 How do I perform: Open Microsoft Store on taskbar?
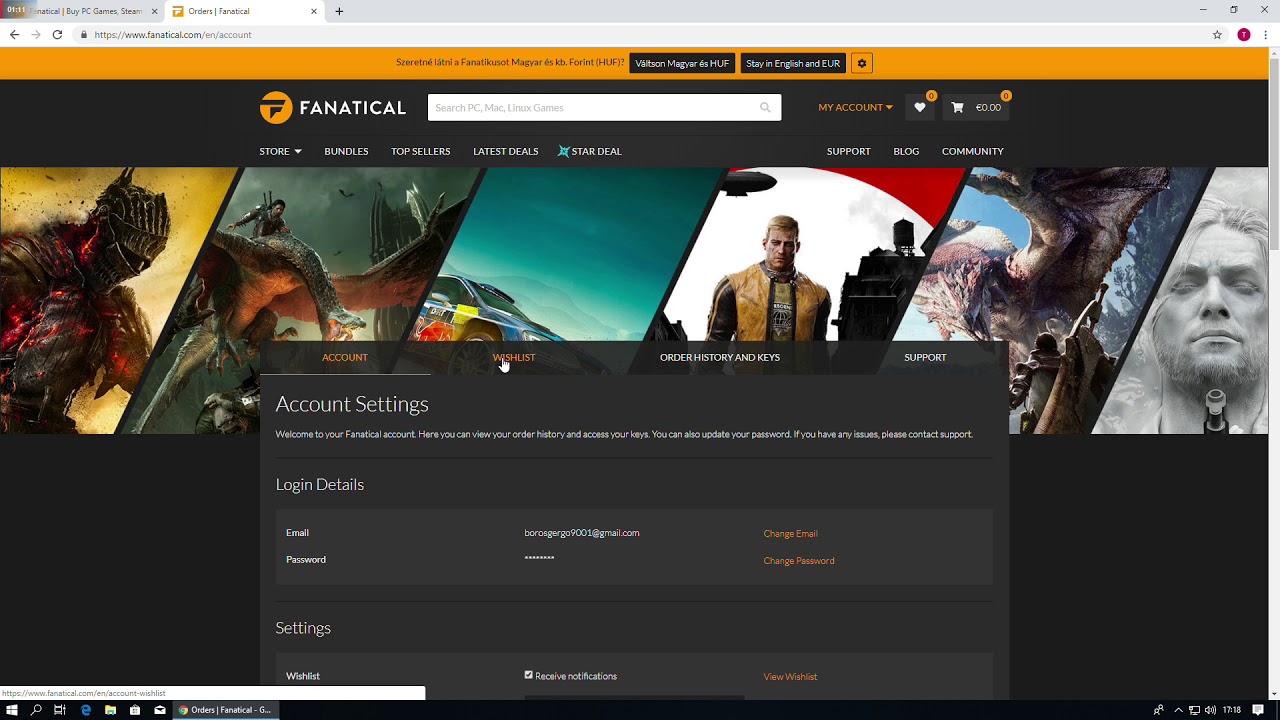click(135, 710)
